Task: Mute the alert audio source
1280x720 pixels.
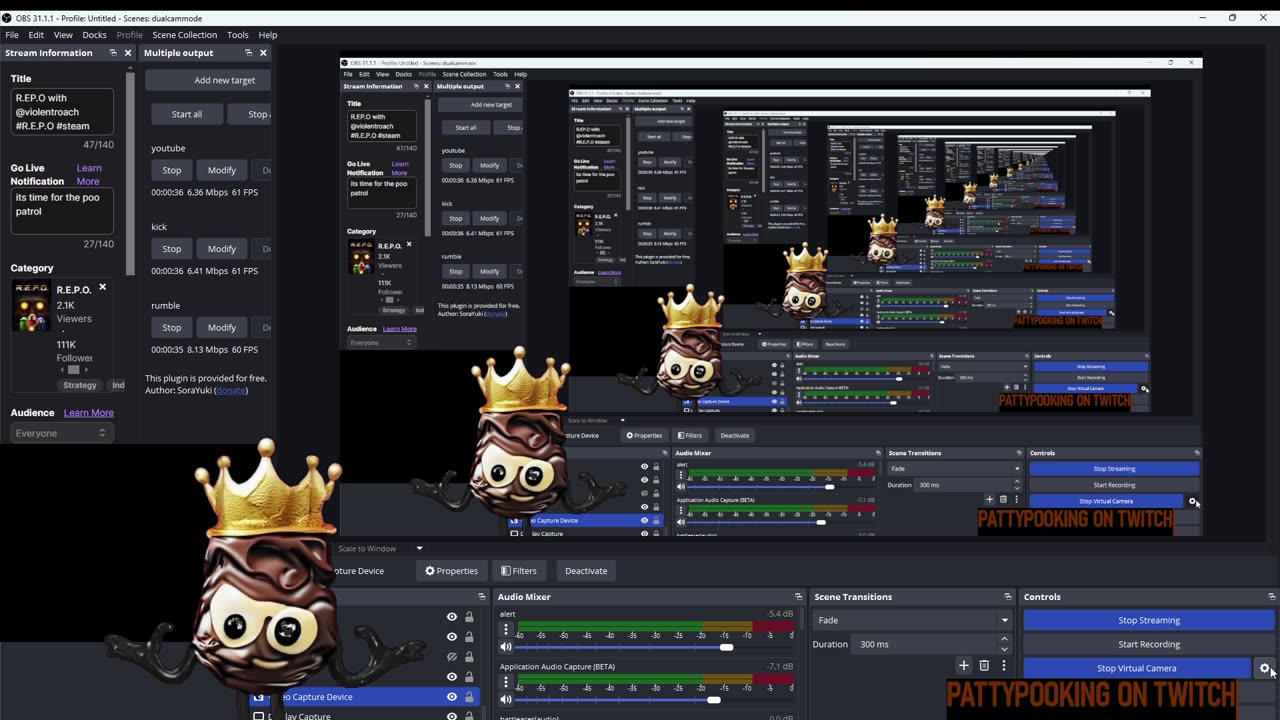Action: pos(506,647)
